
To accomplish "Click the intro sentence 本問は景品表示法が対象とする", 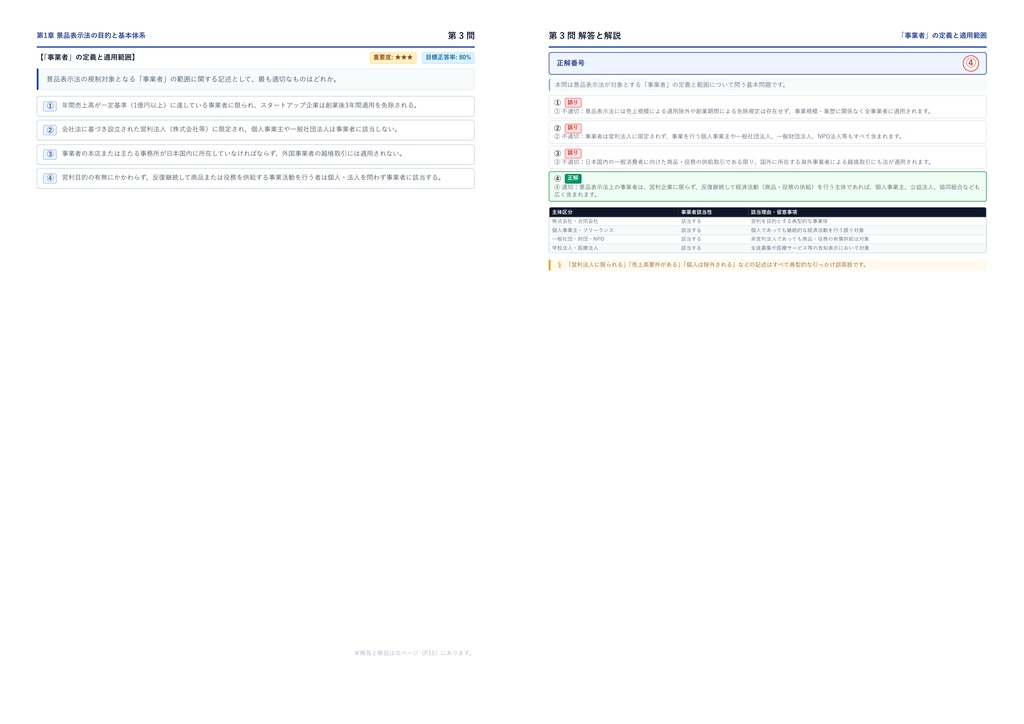I will 671,85.
